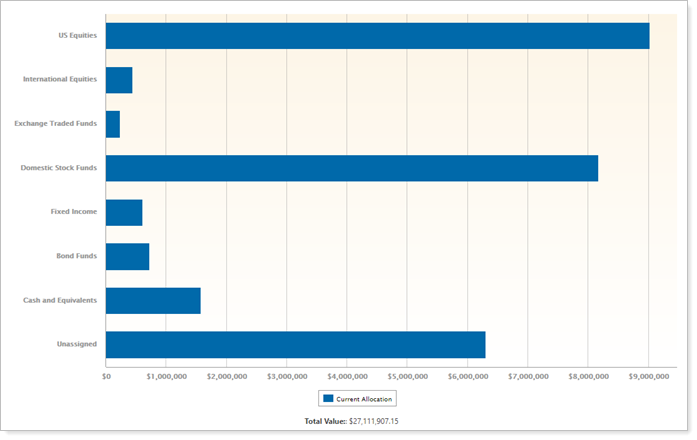The width and height of the screenshot is (697, 440).
Task: Select the Fixed Income category label
Action: pos(74,212)
